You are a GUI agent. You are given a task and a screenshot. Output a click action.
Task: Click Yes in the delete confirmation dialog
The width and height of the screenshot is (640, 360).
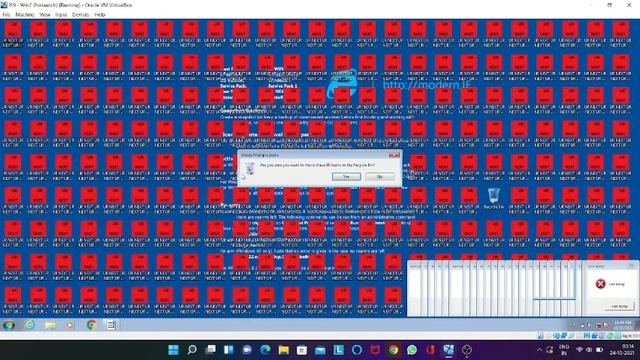pos(346,176)
